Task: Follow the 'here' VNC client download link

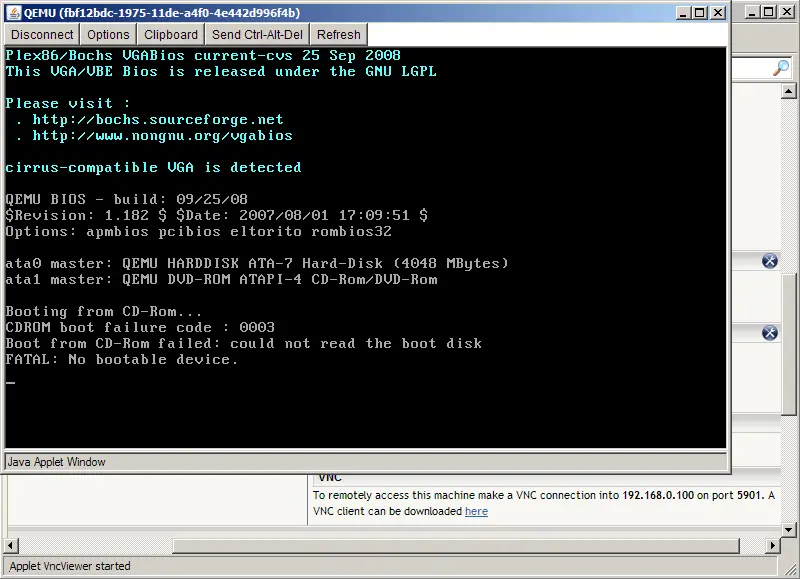Action: coord(476,511)
